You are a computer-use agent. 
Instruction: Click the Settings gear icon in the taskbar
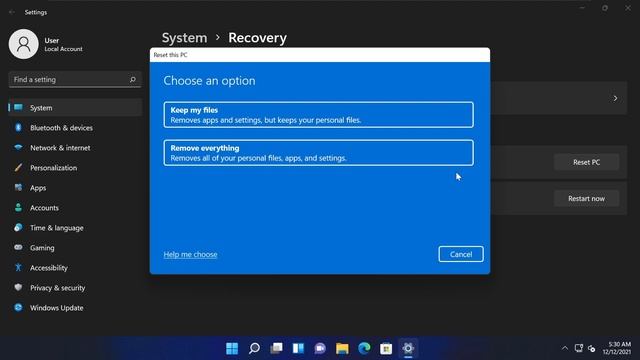coord(408,348)
